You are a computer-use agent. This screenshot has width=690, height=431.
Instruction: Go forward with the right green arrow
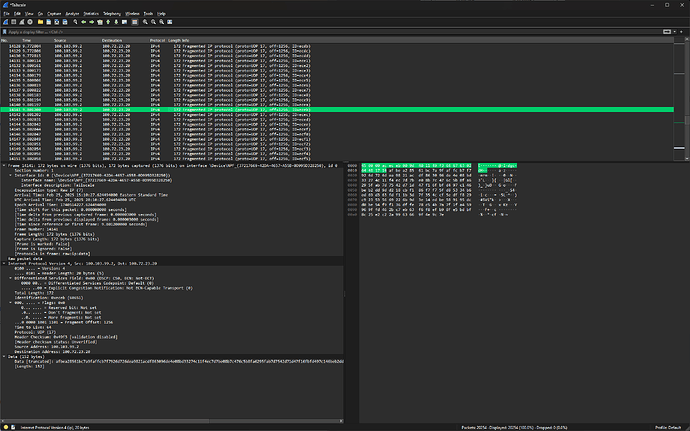tap(92, 22)
